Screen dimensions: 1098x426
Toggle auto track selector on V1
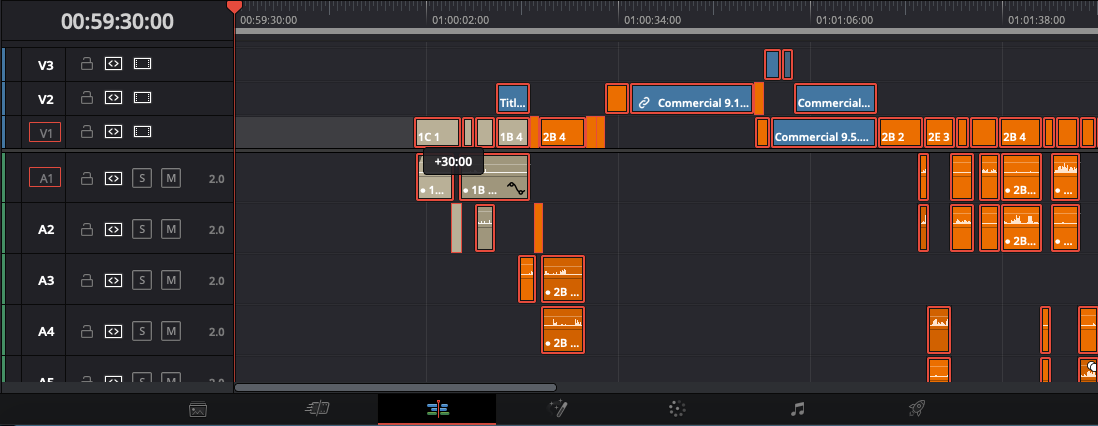click(x=113, y=131)
